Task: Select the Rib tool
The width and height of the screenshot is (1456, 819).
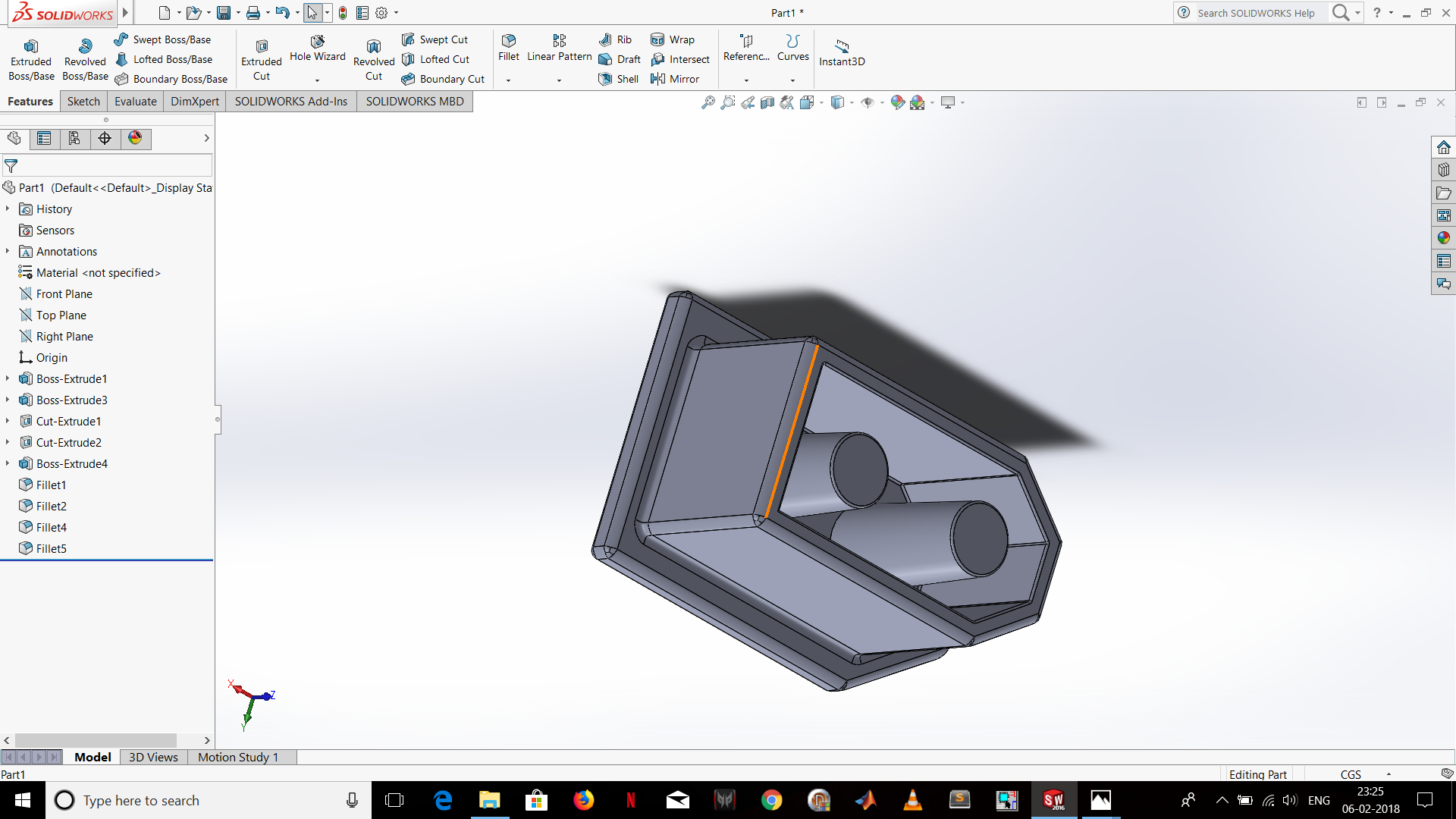Action: [615, 39]
